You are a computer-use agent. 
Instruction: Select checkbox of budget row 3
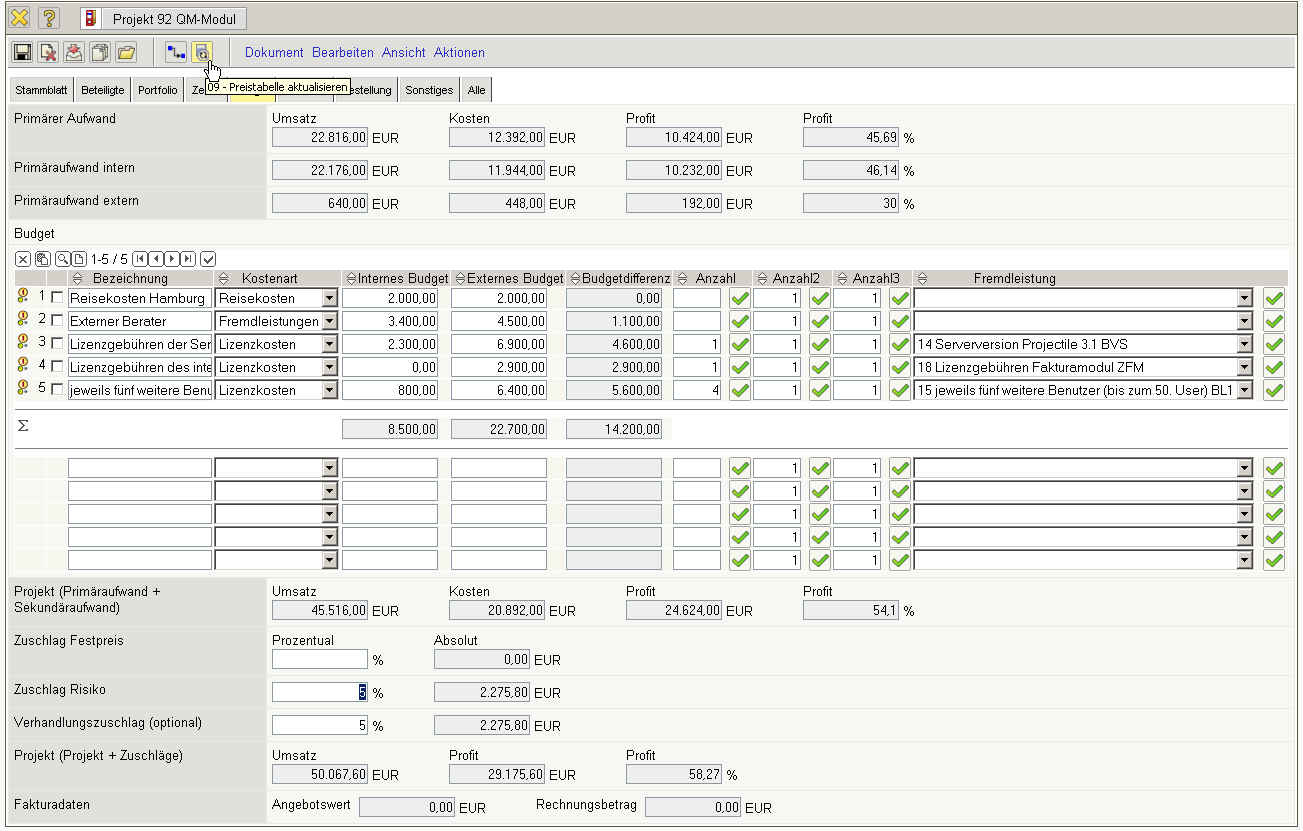[57, 344]
